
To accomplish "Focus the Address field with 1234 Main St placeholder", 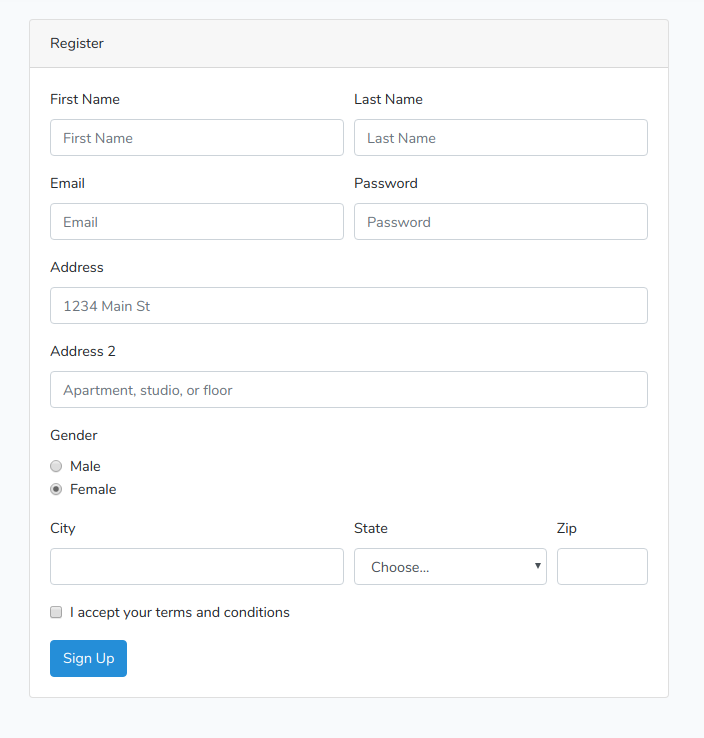I will pyautogui.click(x=349, y=305).
